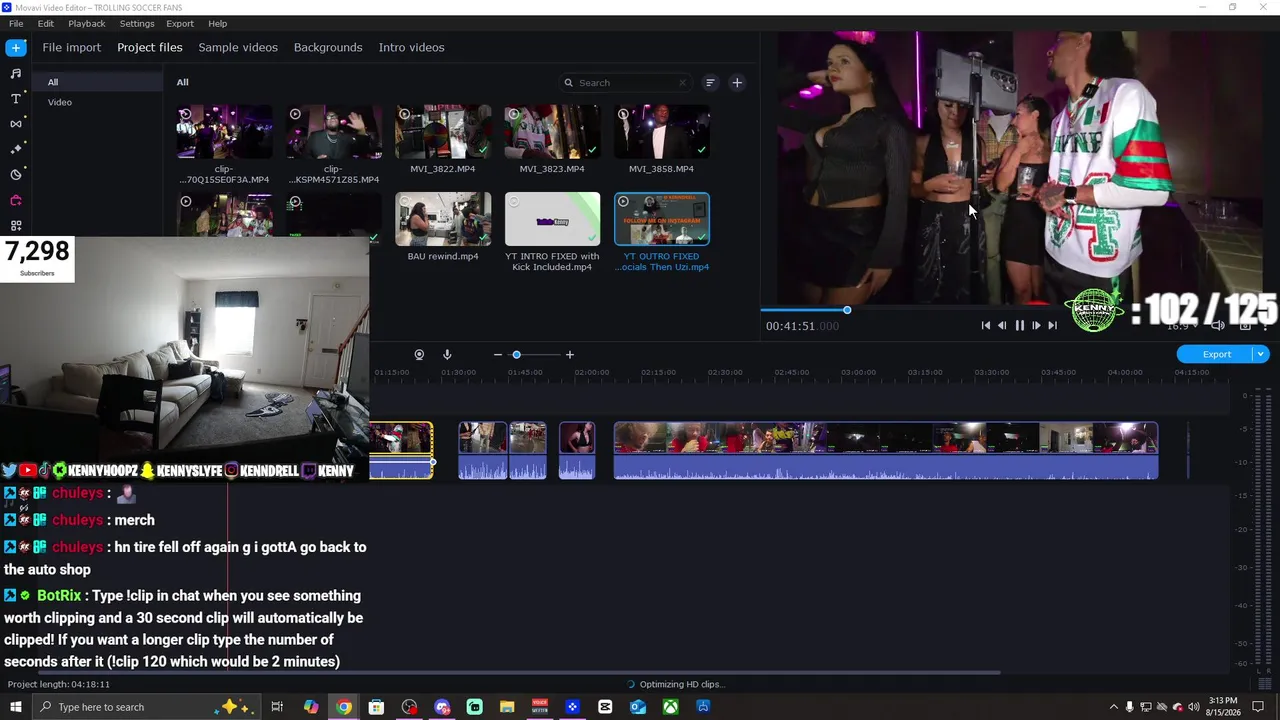Open the sort options icon beside search
Viewport: 1280px width, 720px height.
710,83
